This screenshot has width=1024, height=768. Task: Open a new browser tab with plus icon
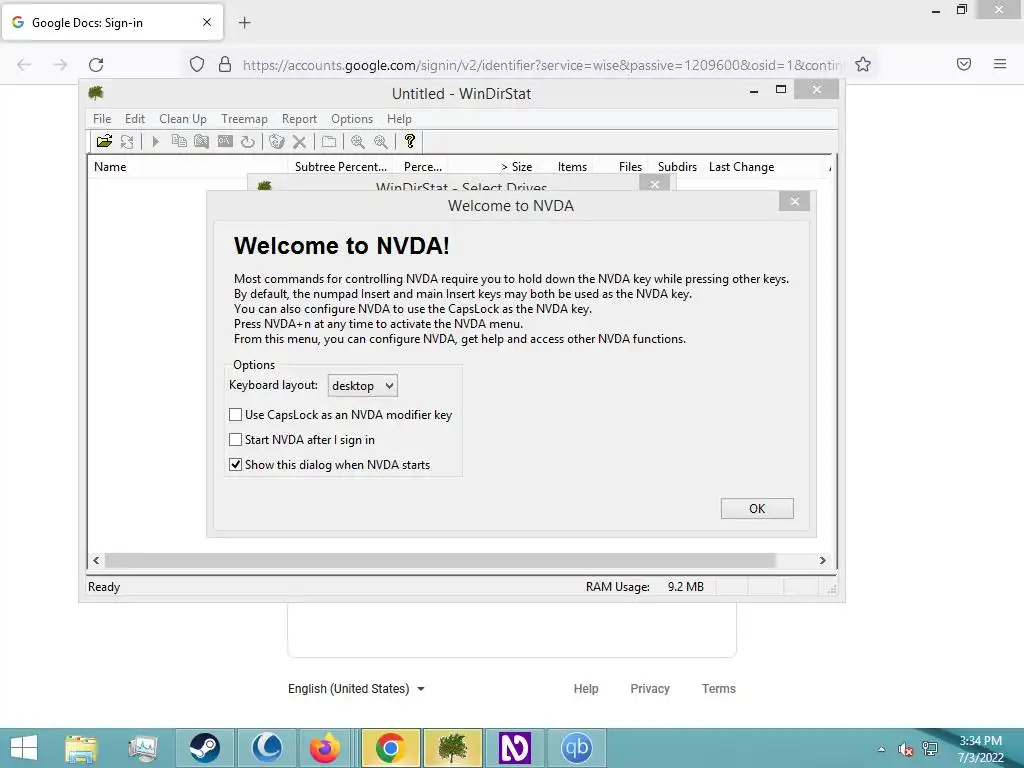coord(244,22)
